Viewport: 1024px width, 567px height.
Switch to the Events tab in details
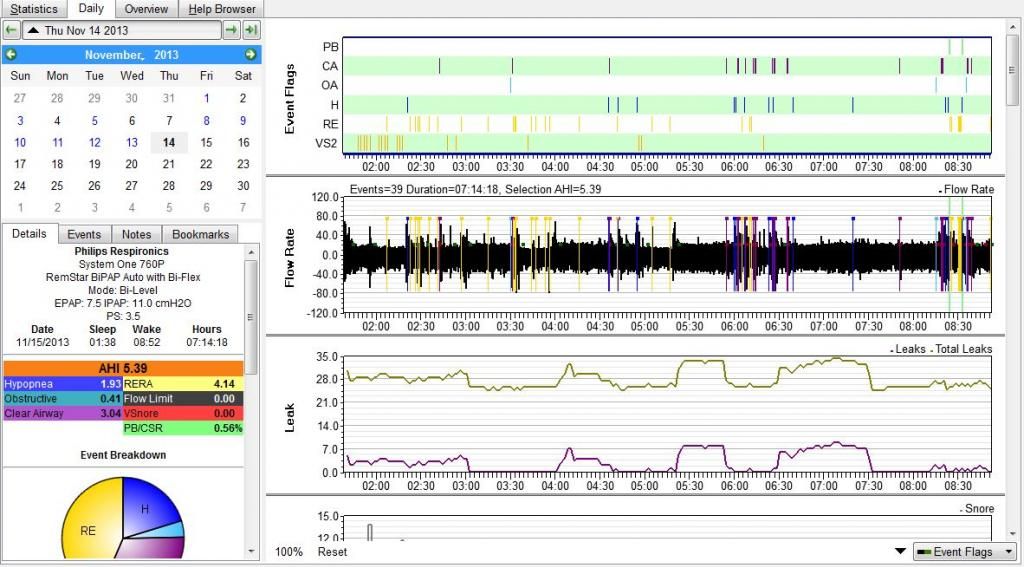click(84, 234)
